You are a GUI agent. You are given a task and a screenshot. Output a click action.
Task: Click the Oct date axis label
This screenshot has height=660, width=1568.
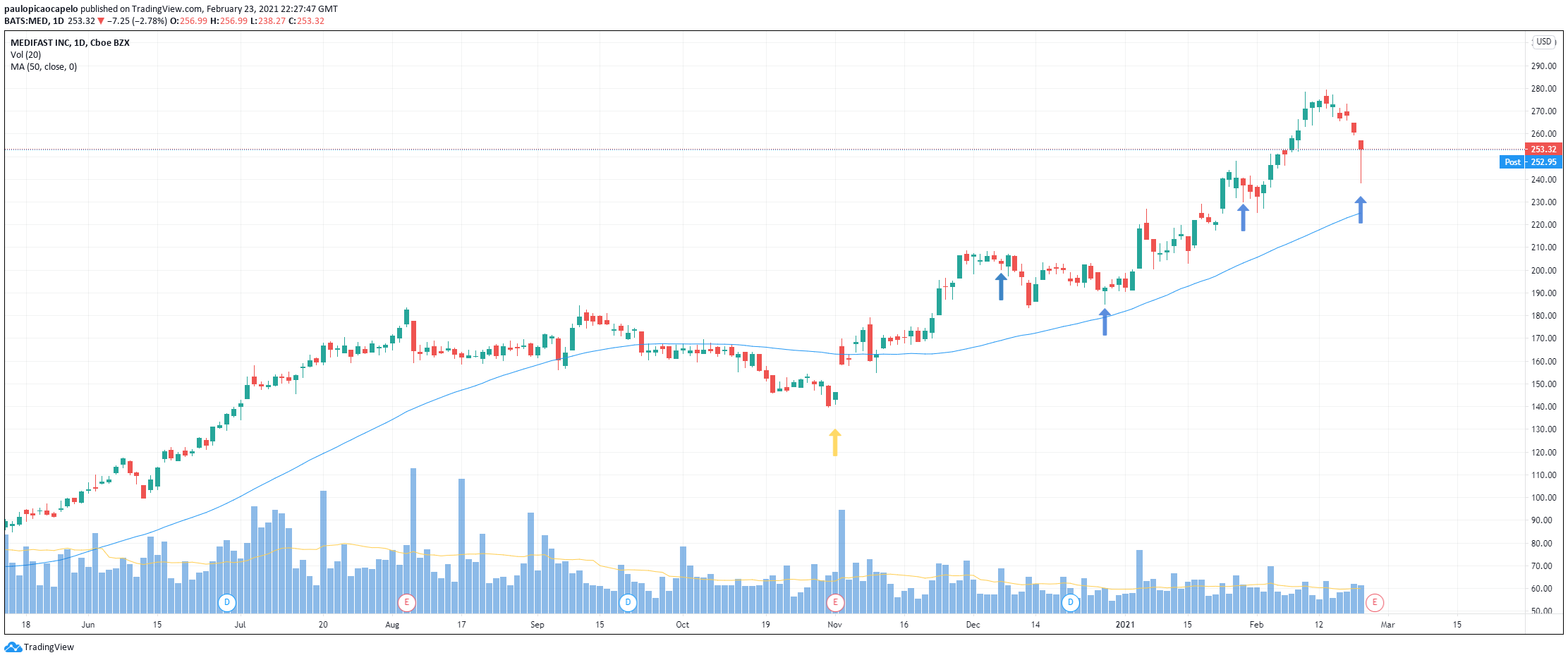(682, 625)
